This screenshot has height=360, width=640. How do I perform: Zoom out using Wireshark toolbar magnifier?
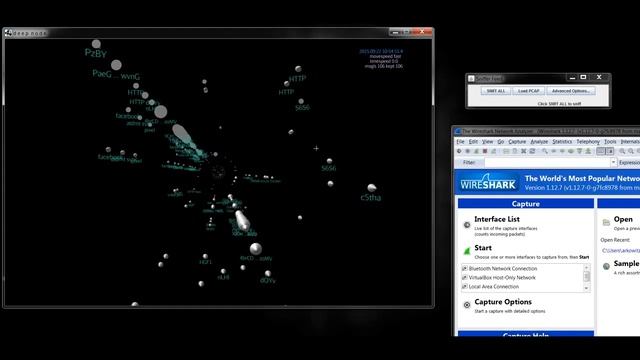pyautogui.click(x=631, y=151)
